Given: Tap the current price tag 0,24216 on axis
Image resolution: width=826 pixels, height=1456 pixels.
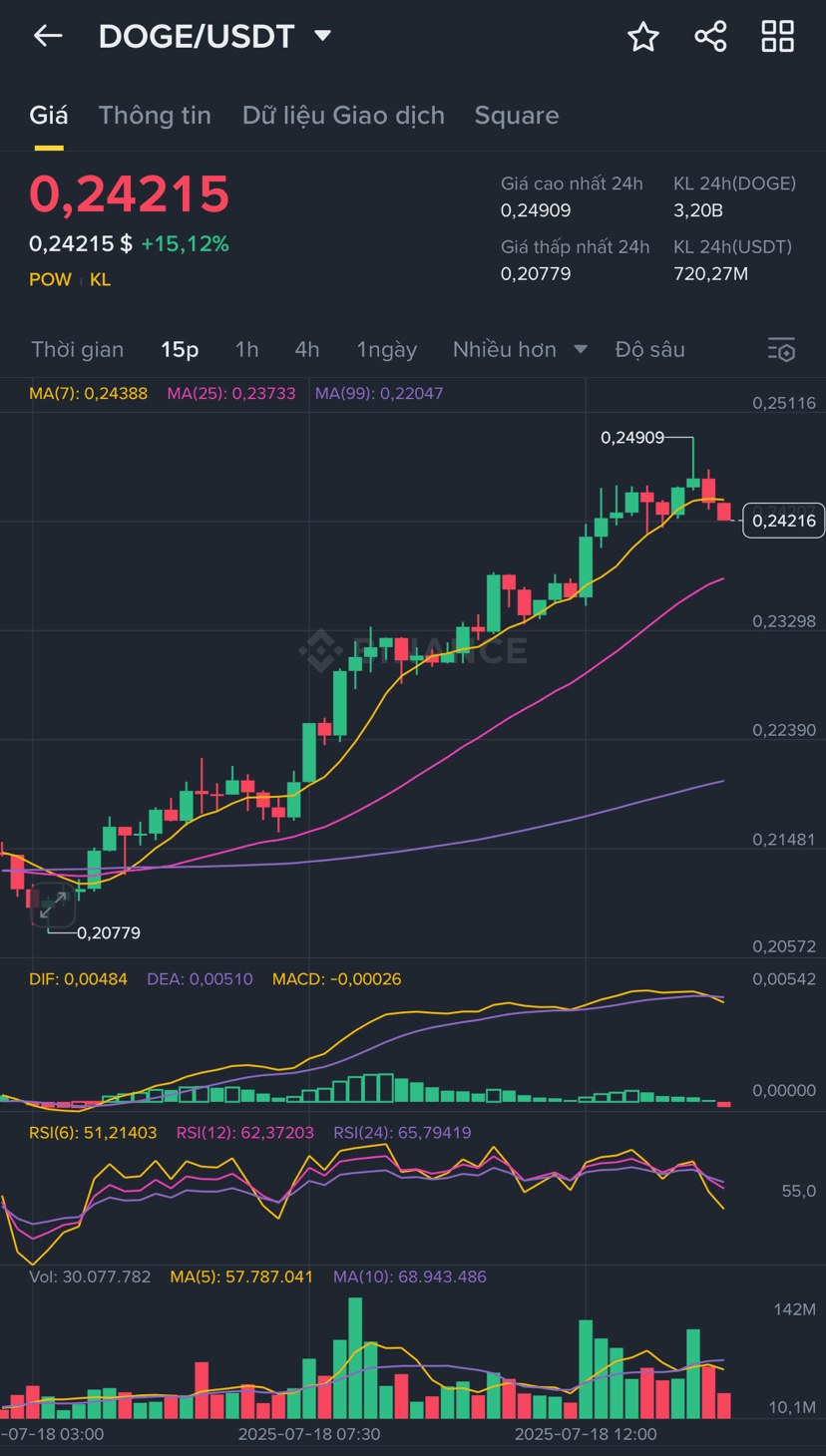Looking at the screenshot, I should tap(784, 520).
